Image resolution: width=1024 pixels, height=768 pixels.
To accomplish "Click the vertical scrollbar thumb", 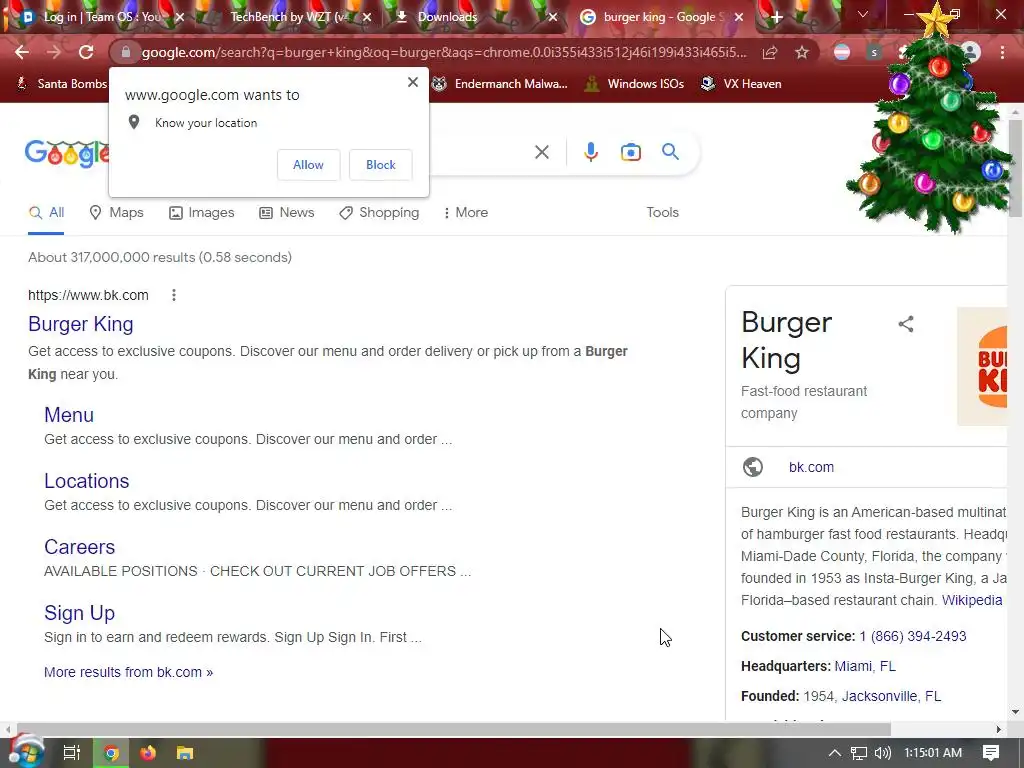I will [x=1015, y=168].
